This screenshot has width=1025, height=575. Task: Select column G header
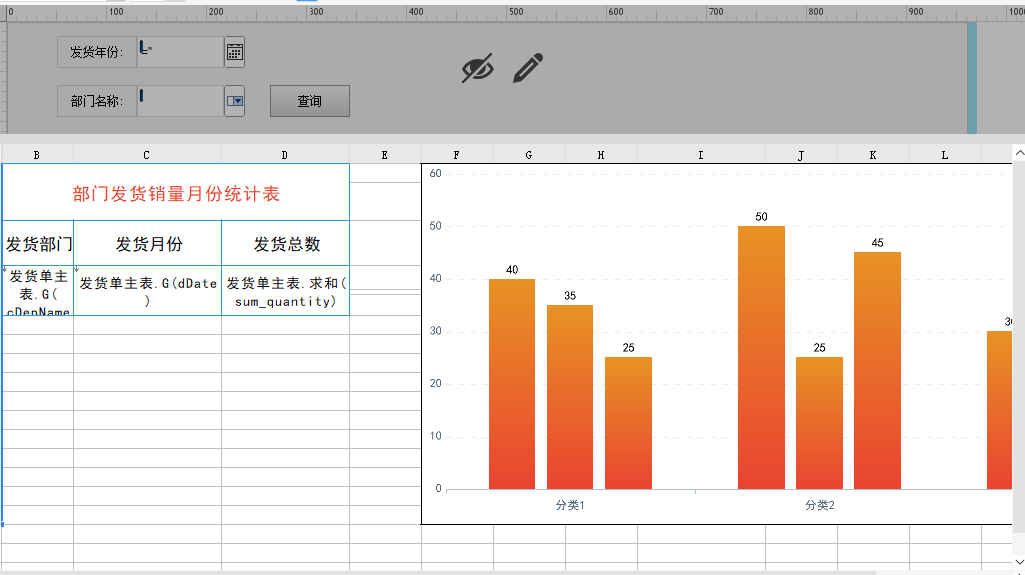(x=528, y=155)
